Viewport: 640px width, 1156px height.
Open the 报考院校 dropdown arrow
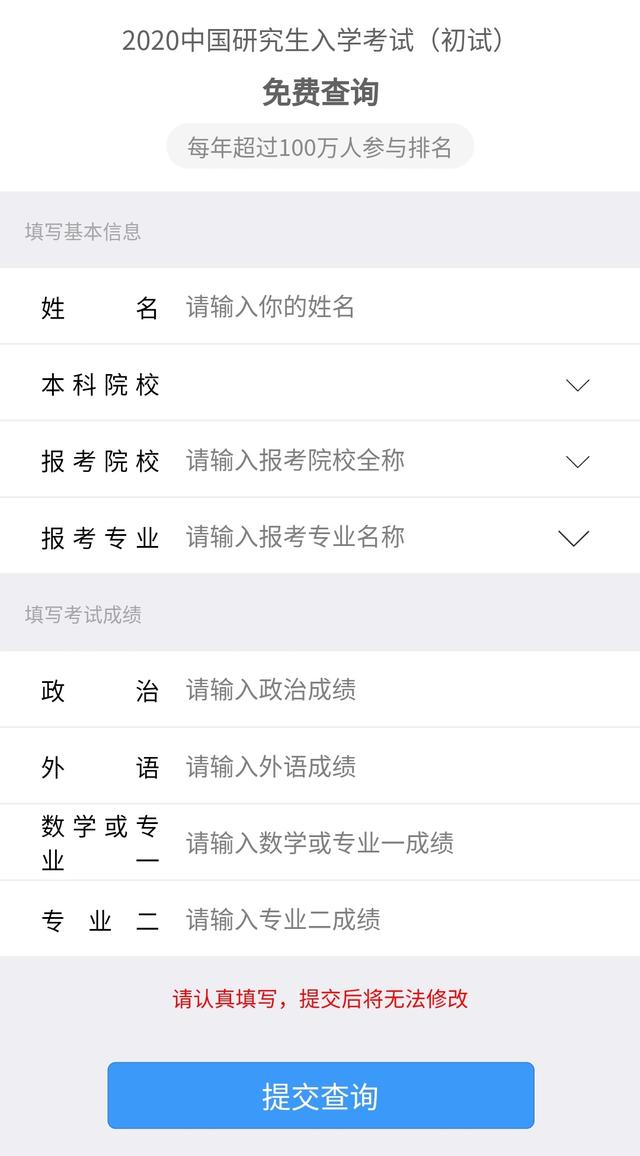pyautogui.click(x=578, y=461)
